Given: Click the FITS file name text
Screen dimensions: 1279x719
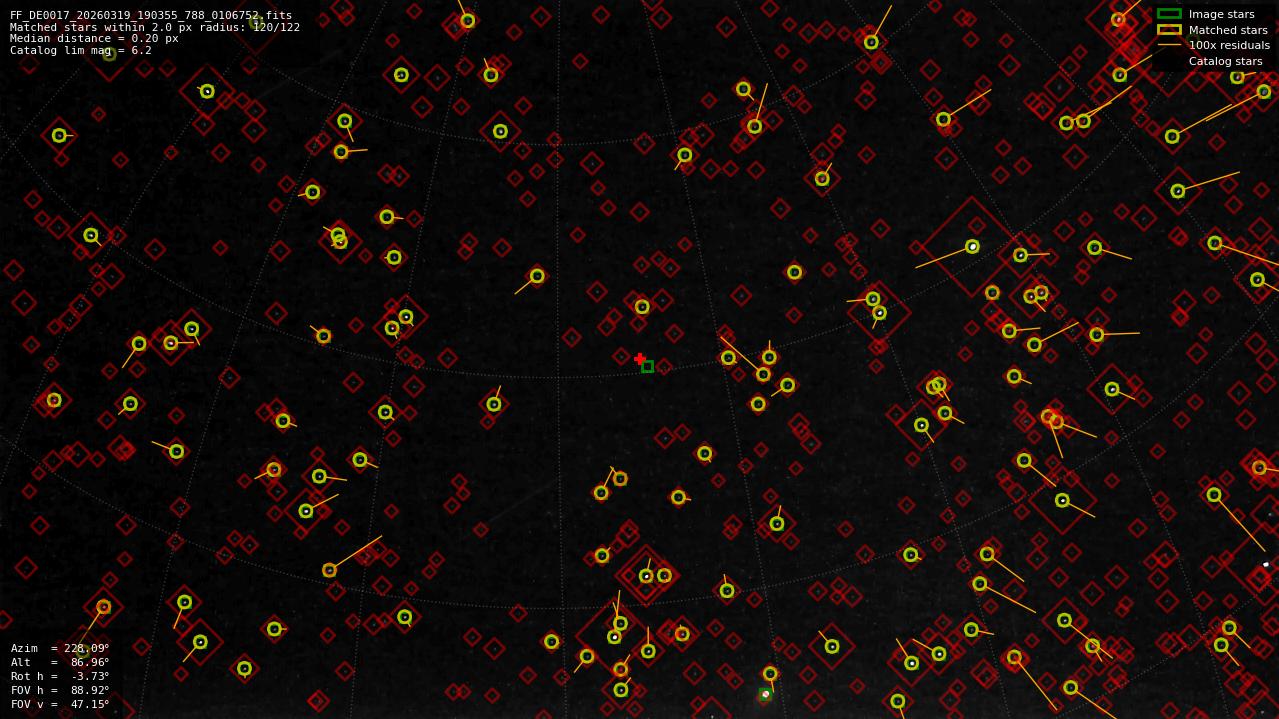Looking at the screenshot, I should tap(151, 15).
